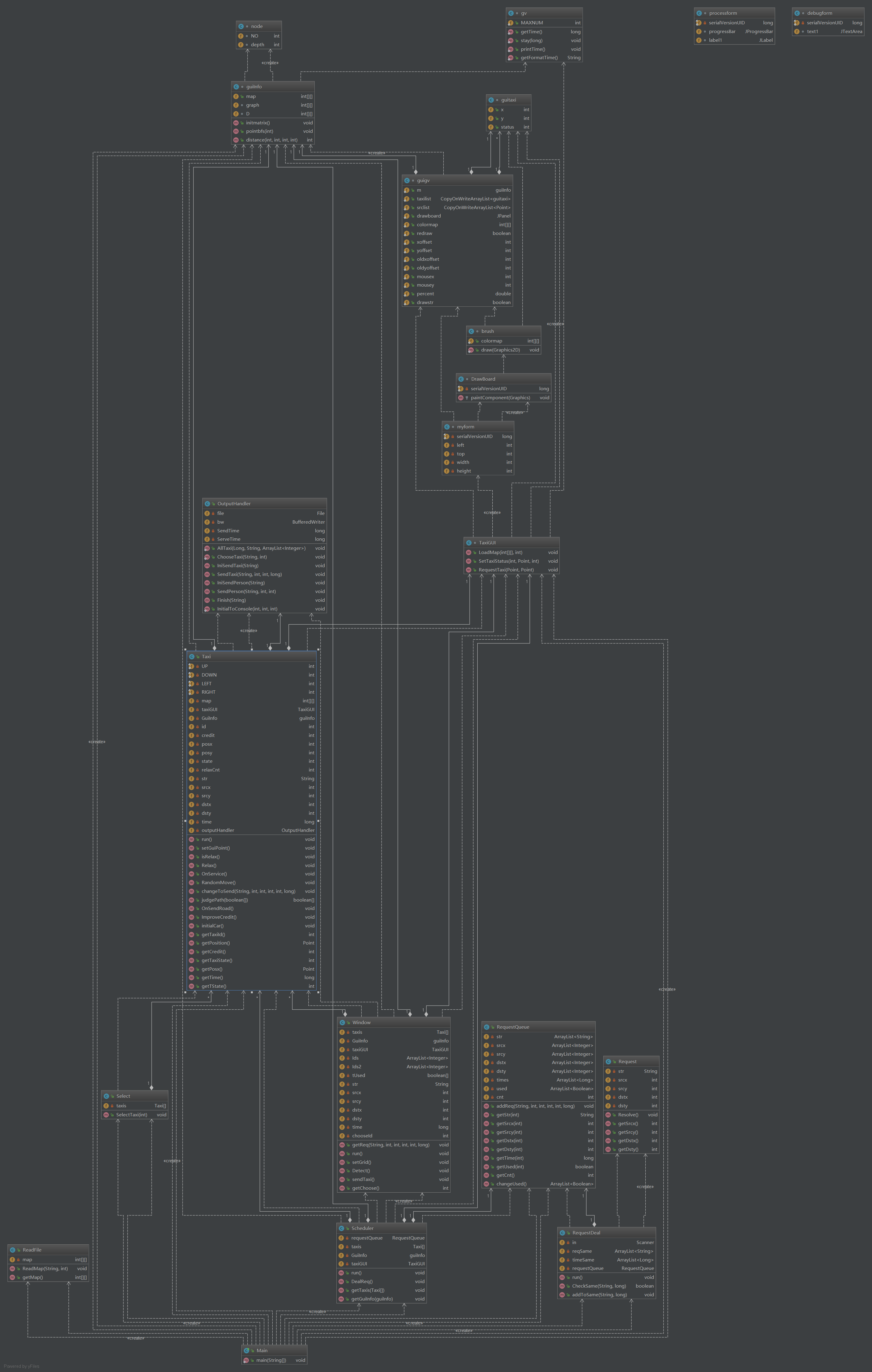872x1372 pixels.
Task: Select the getTState() method in Taxi
Action: point(251,986)
